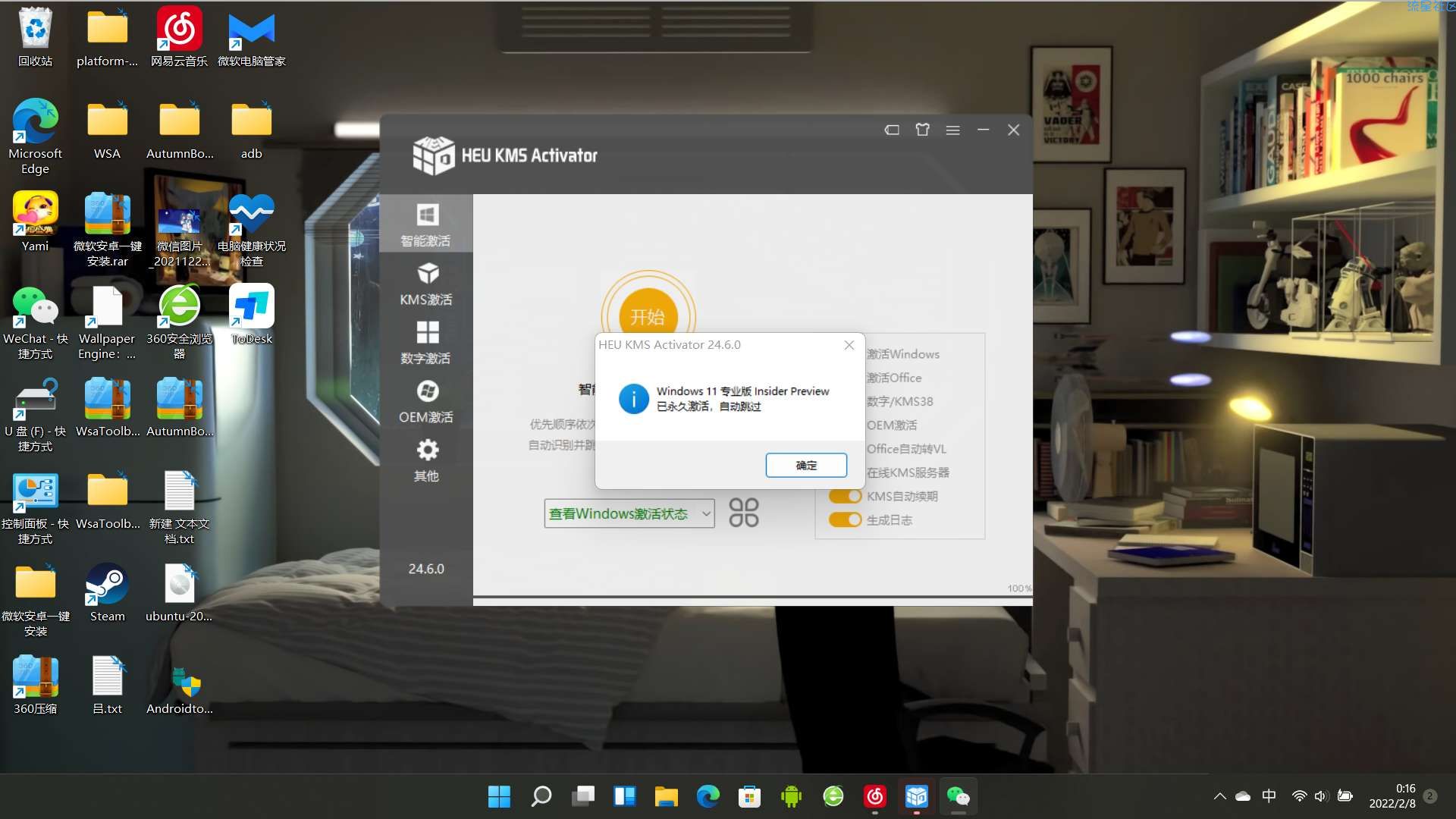Viewport: 1456px width, 819px height.
Task: Click 在线KMS服务器 option label
Action: 908,472
